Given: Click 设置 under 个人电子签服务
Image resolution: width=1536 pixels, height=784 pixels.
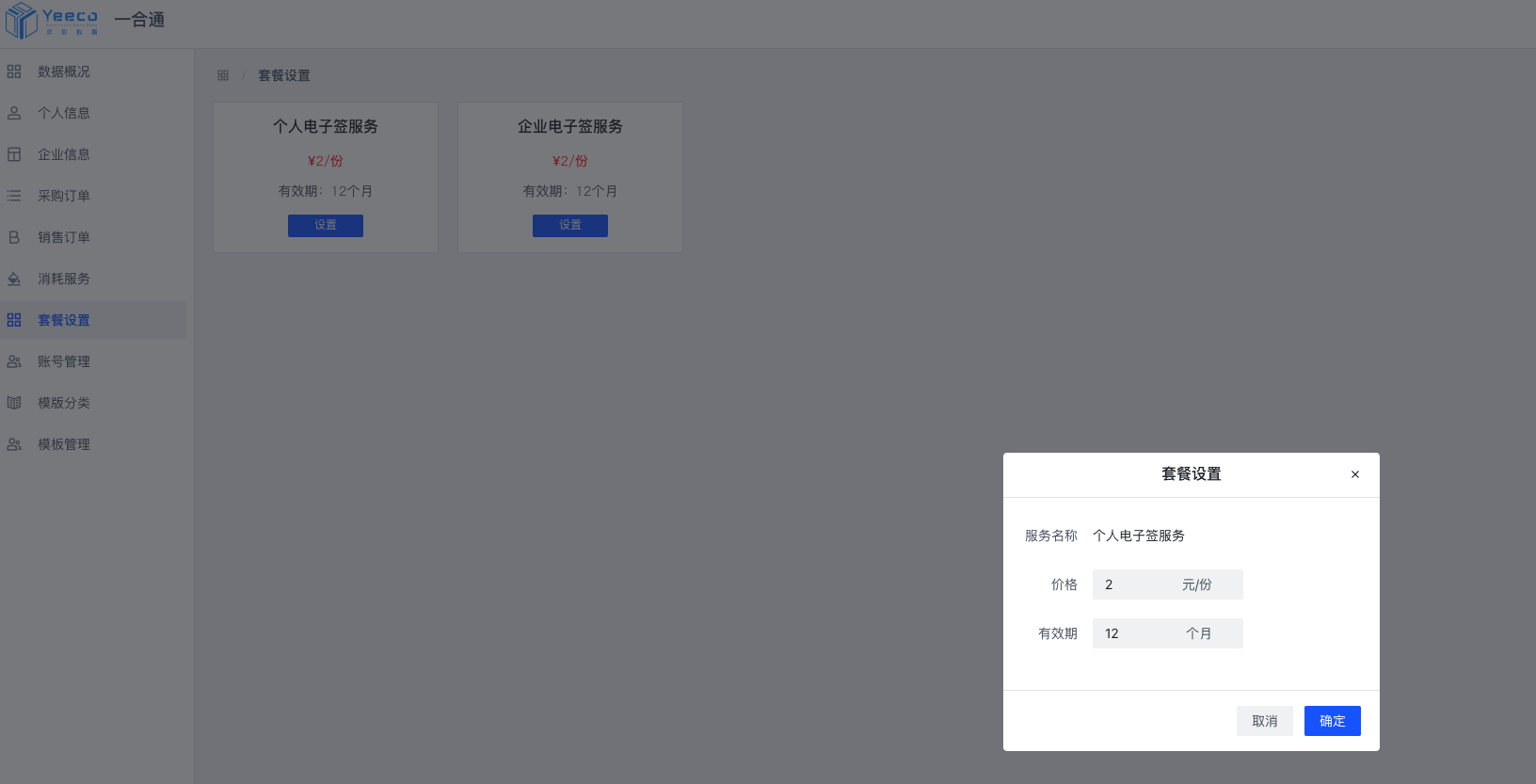Looking at the screenshot, I should click(x=326, y=226).
